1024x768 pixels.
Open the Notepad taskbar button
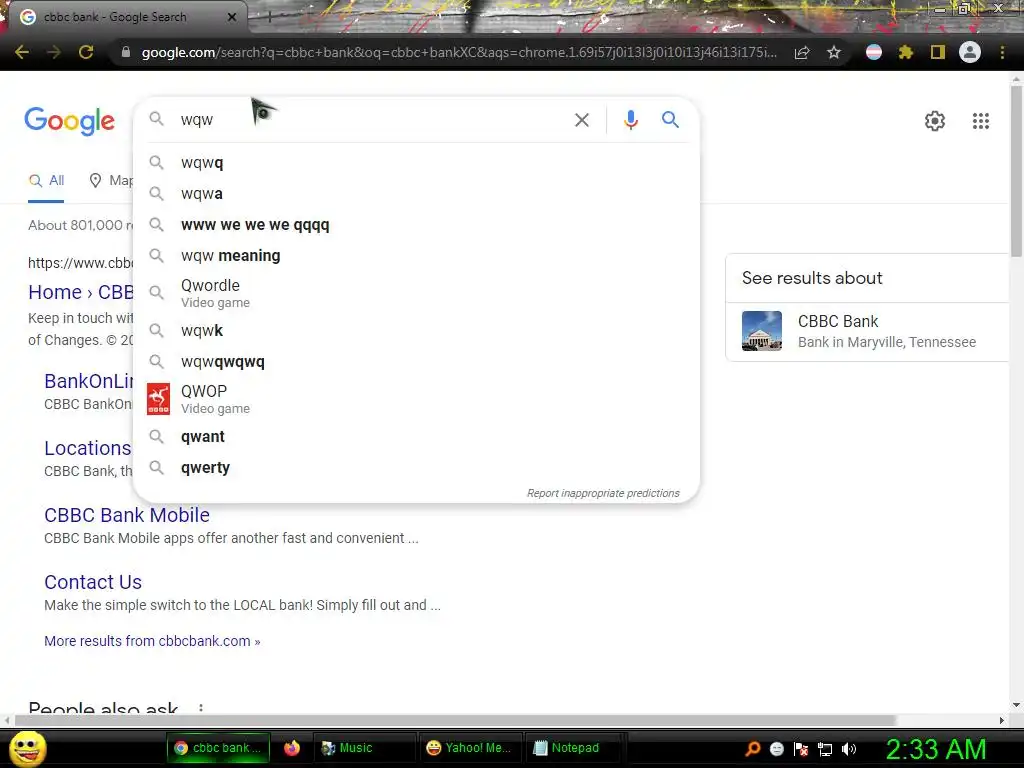coord(571,748)
